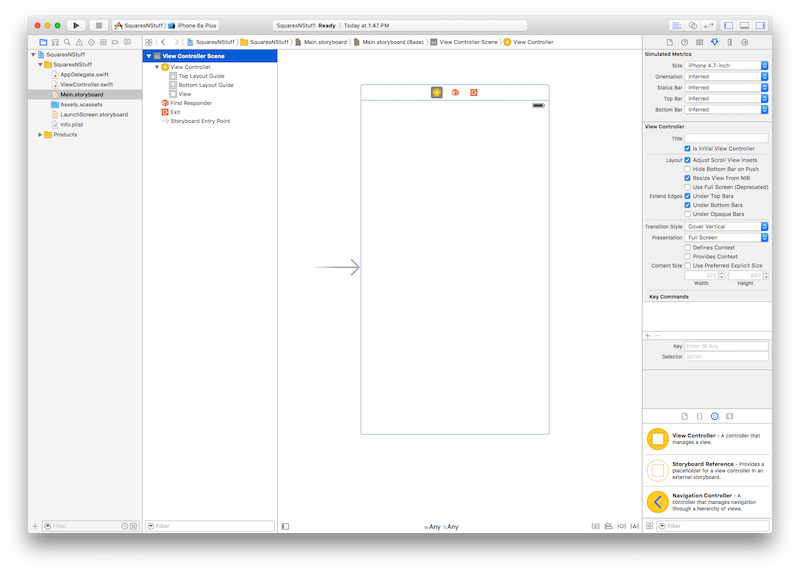Click the Key Commands Key field
Viewport: 800px width, 573px height.
click(x=726, y=346)
